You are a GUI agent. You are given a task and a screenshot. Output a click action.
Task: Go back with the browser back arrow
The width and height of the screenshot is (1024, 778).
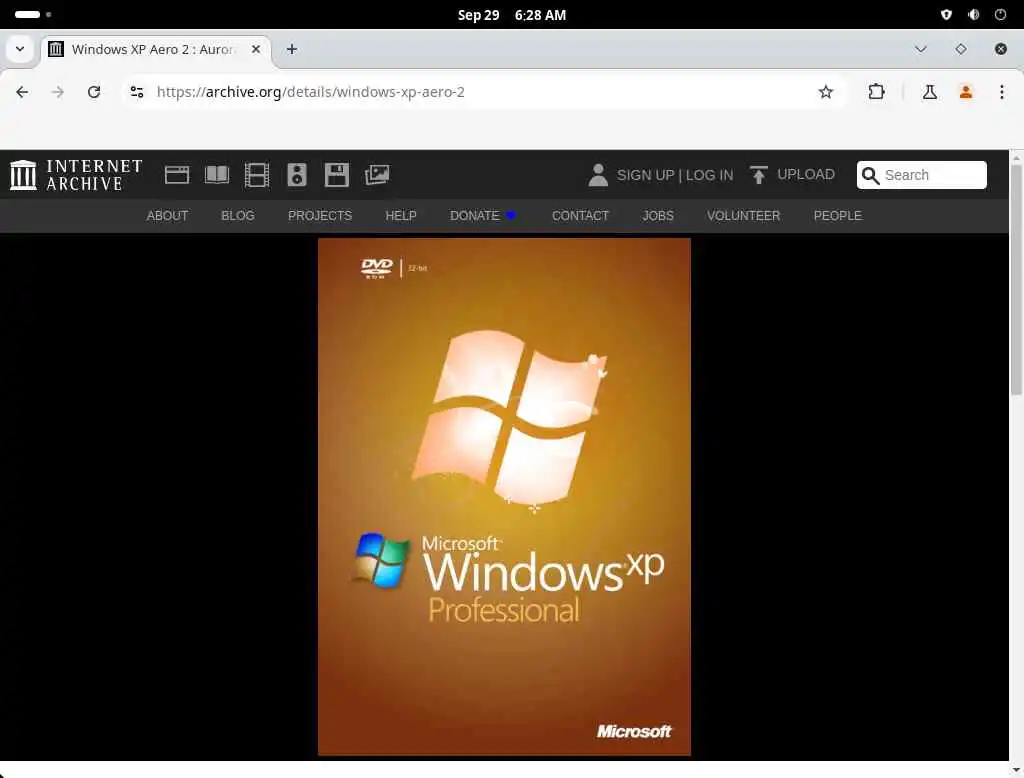[22, 92]
